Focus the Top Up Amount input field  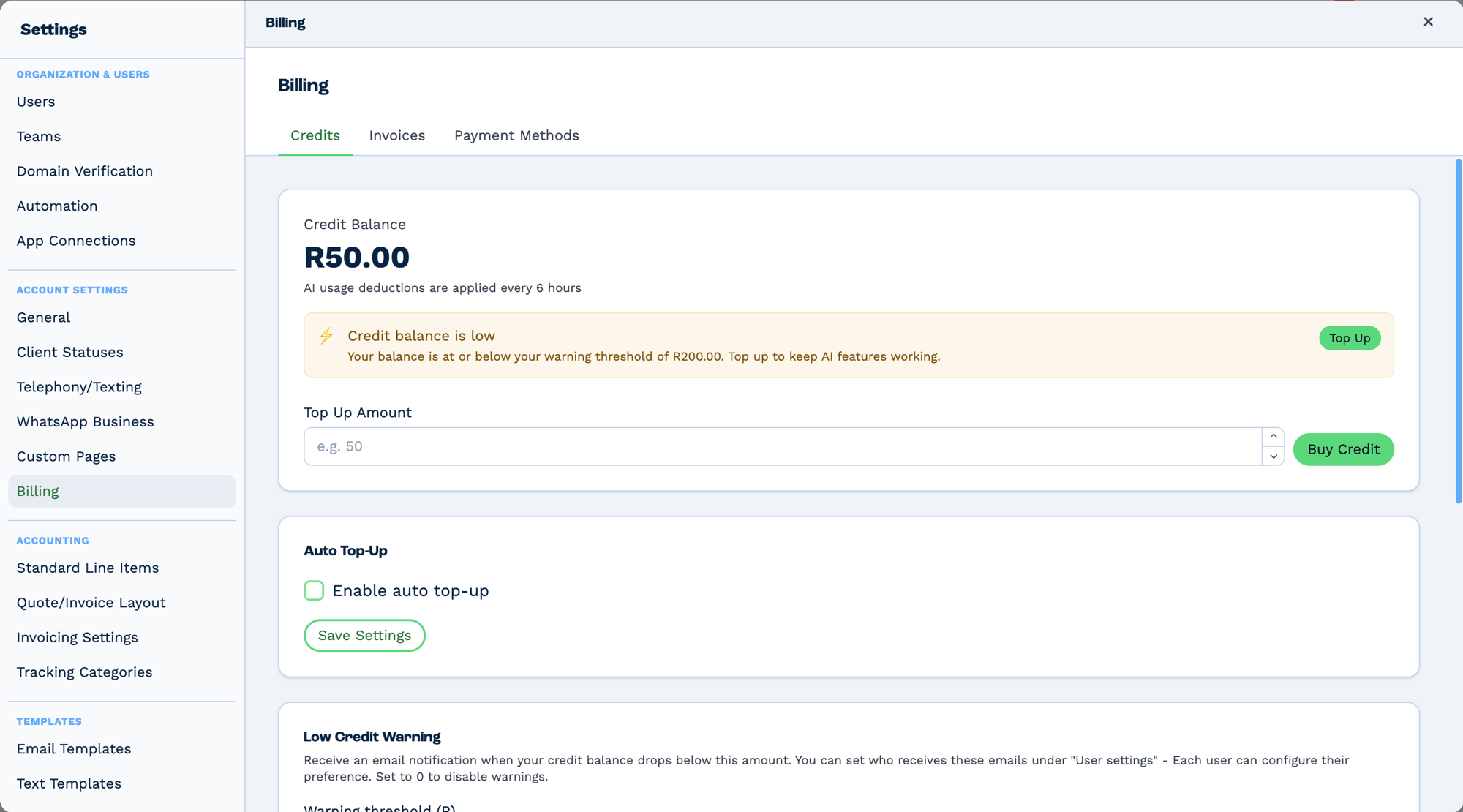(x=783, y=446)
